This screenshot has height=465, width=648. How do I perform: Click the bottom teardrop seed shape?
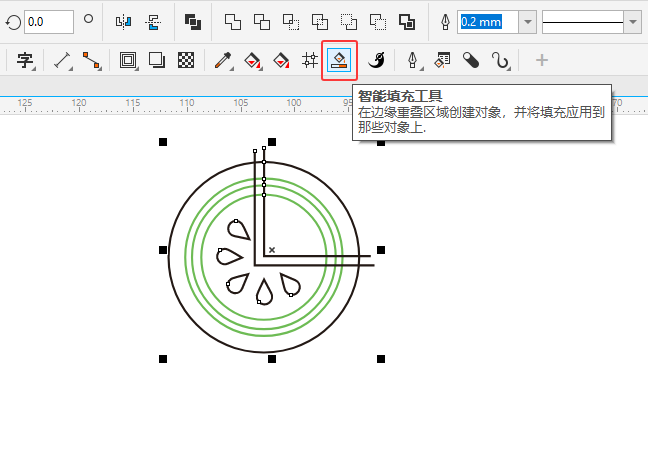[x=264, y=292]
